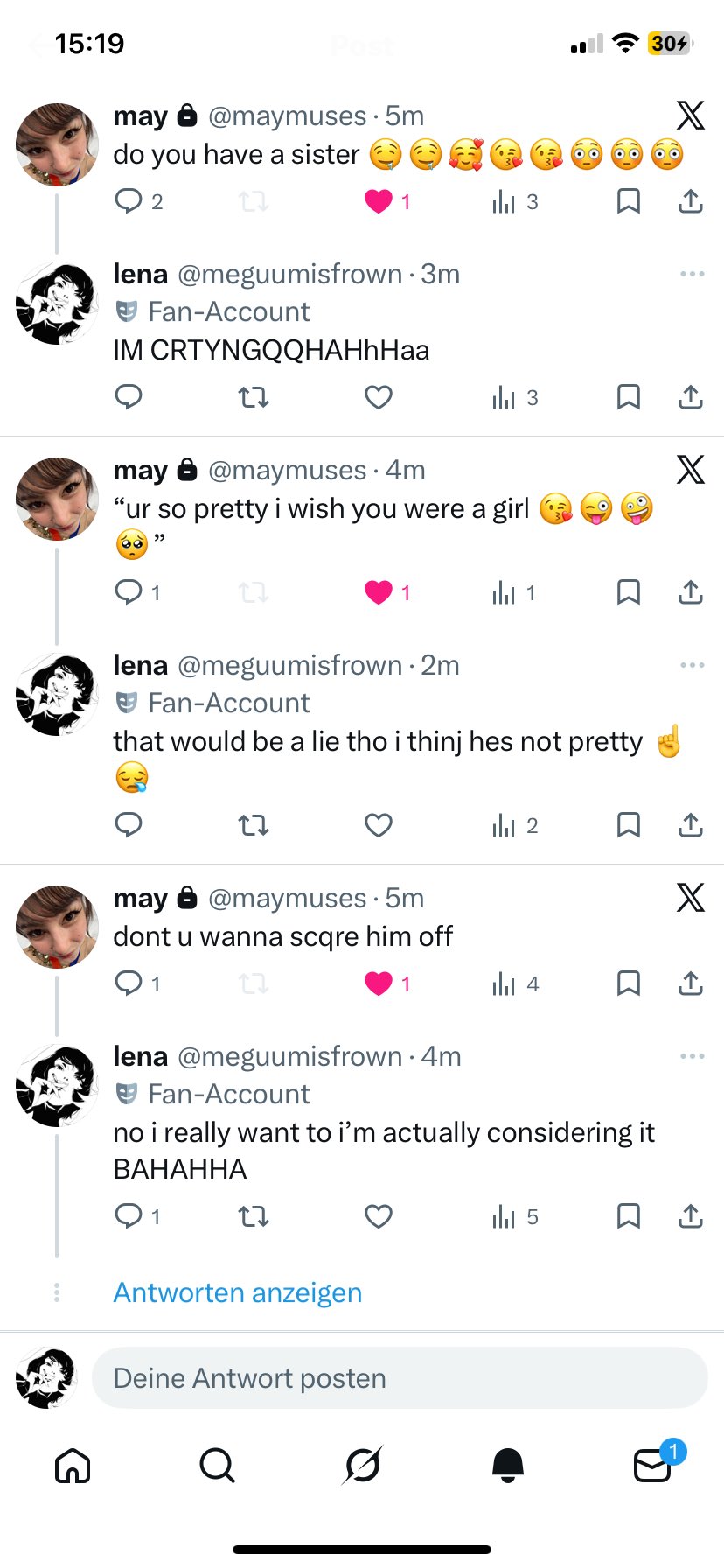
Task: Tap X logo on may's first post
Action: 691,115
